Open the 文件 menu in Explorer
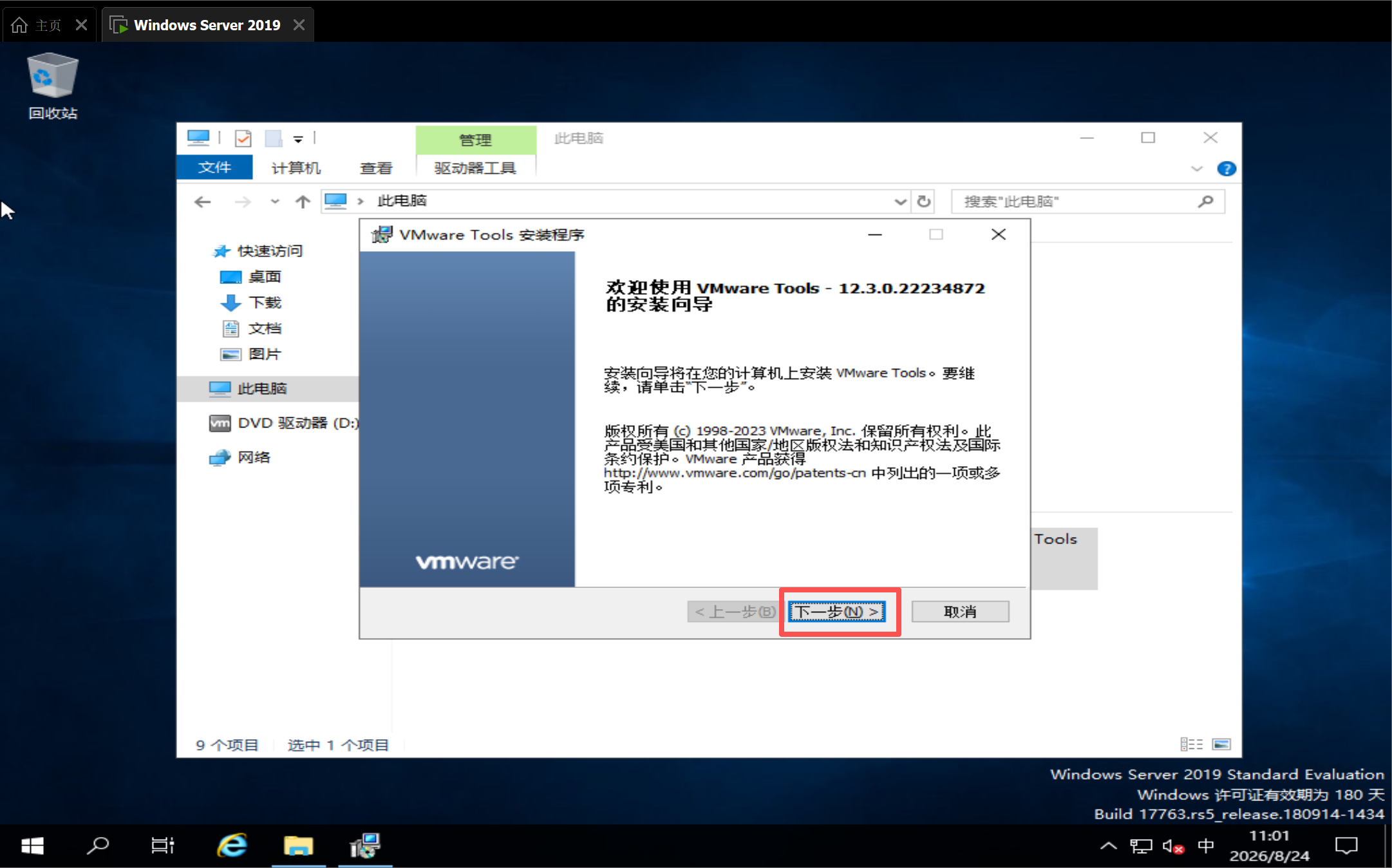 click(x=214, y=167)
